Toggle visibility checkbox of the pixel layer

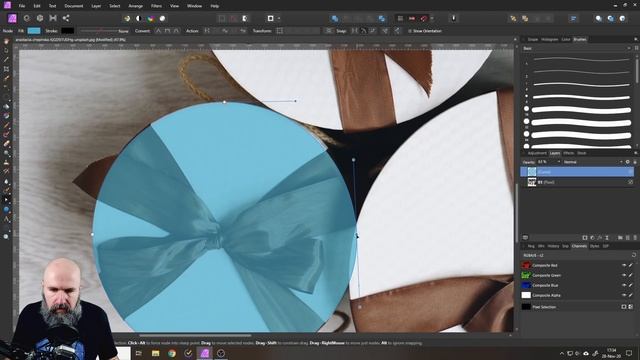(631, 182)
